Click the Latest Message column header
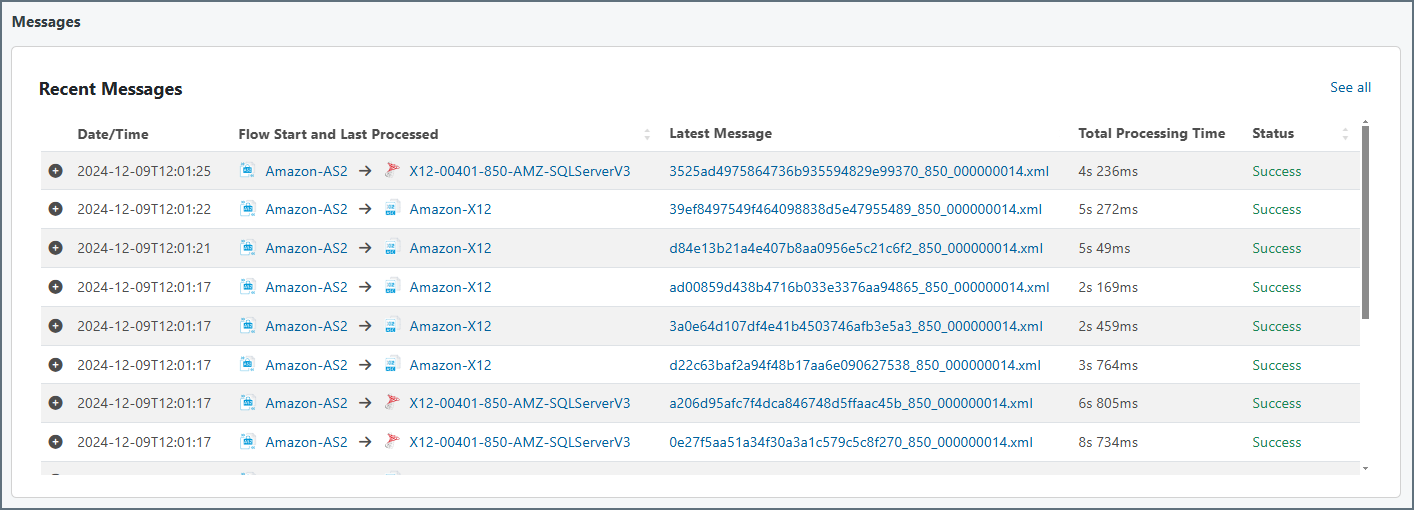The width and height of the screenshot is (1414, 510). (720, 134)
